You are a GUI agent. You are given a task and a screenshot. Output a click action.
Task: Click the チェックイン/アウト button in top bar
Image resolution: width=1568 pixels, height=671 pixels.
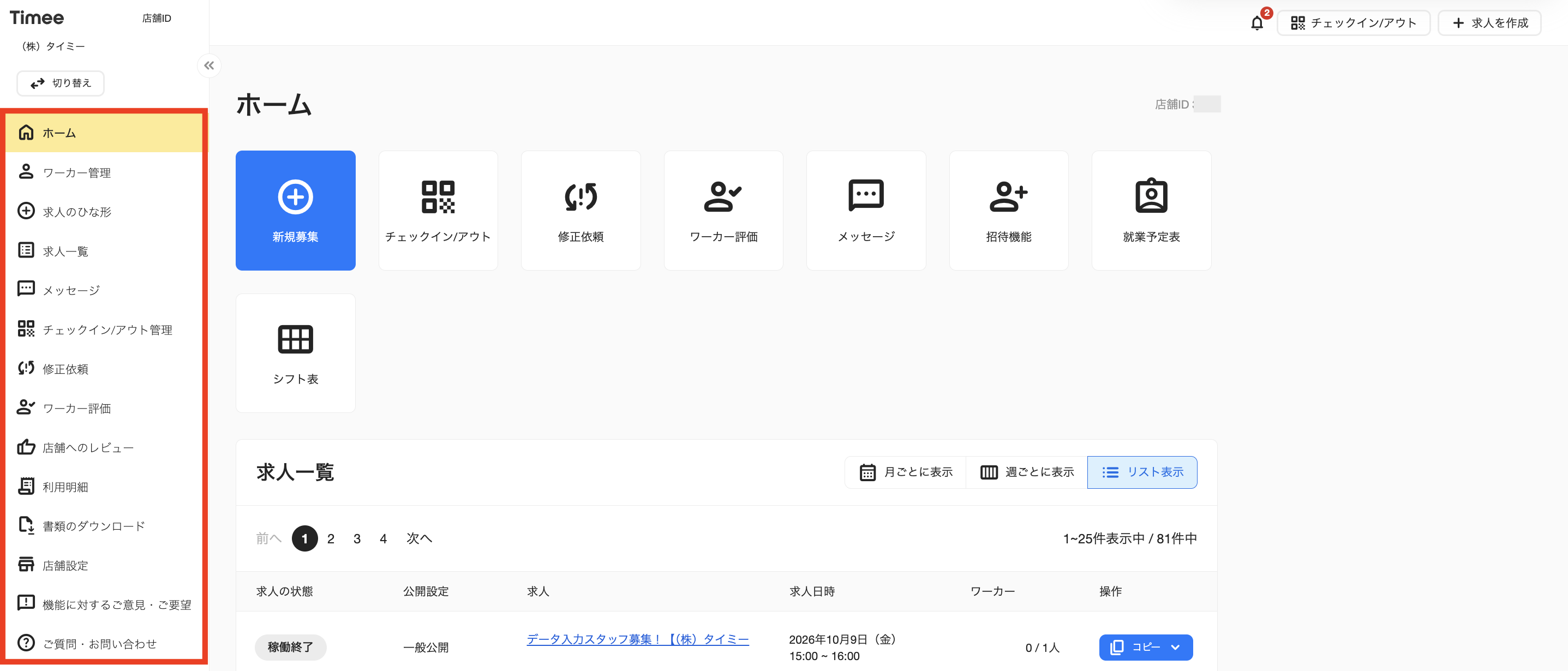(1353, 23)
